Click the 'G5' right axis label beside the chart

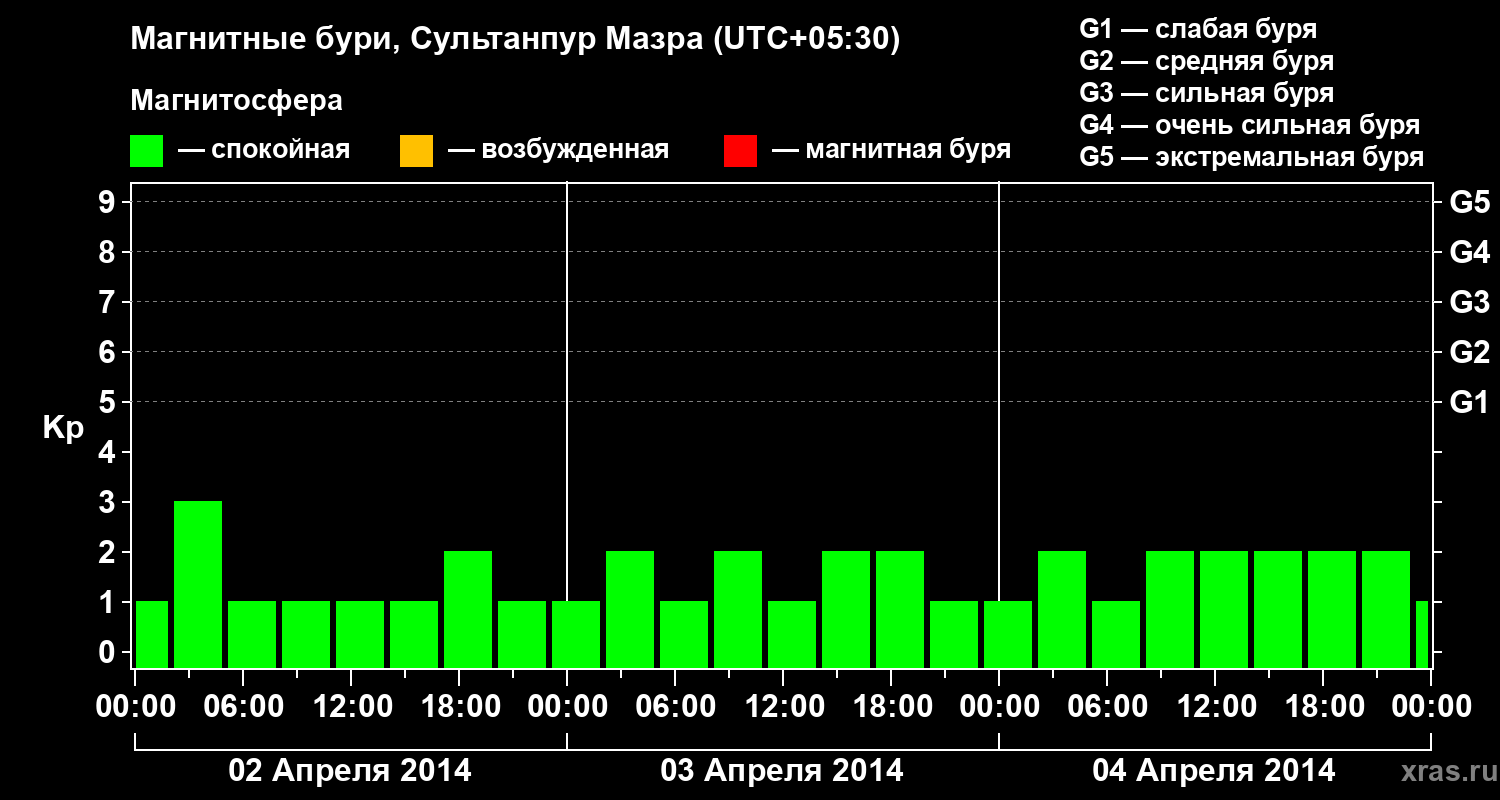(x=1470, y=203)
